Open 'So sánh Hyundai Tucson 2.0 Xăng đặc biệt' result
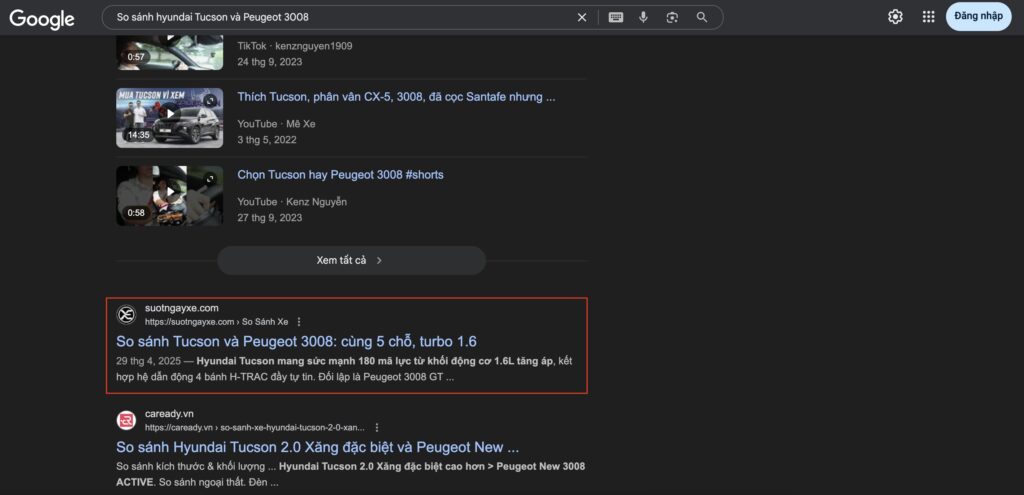Viewport: 1024px width, 495px height. pyautogui.click(x=317, y=447)
